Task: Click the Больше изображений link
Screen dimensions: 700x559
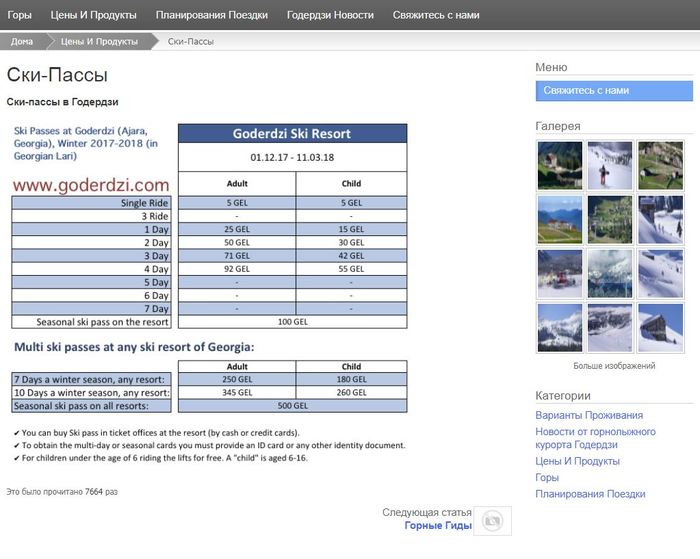Action: click(614, 366)
